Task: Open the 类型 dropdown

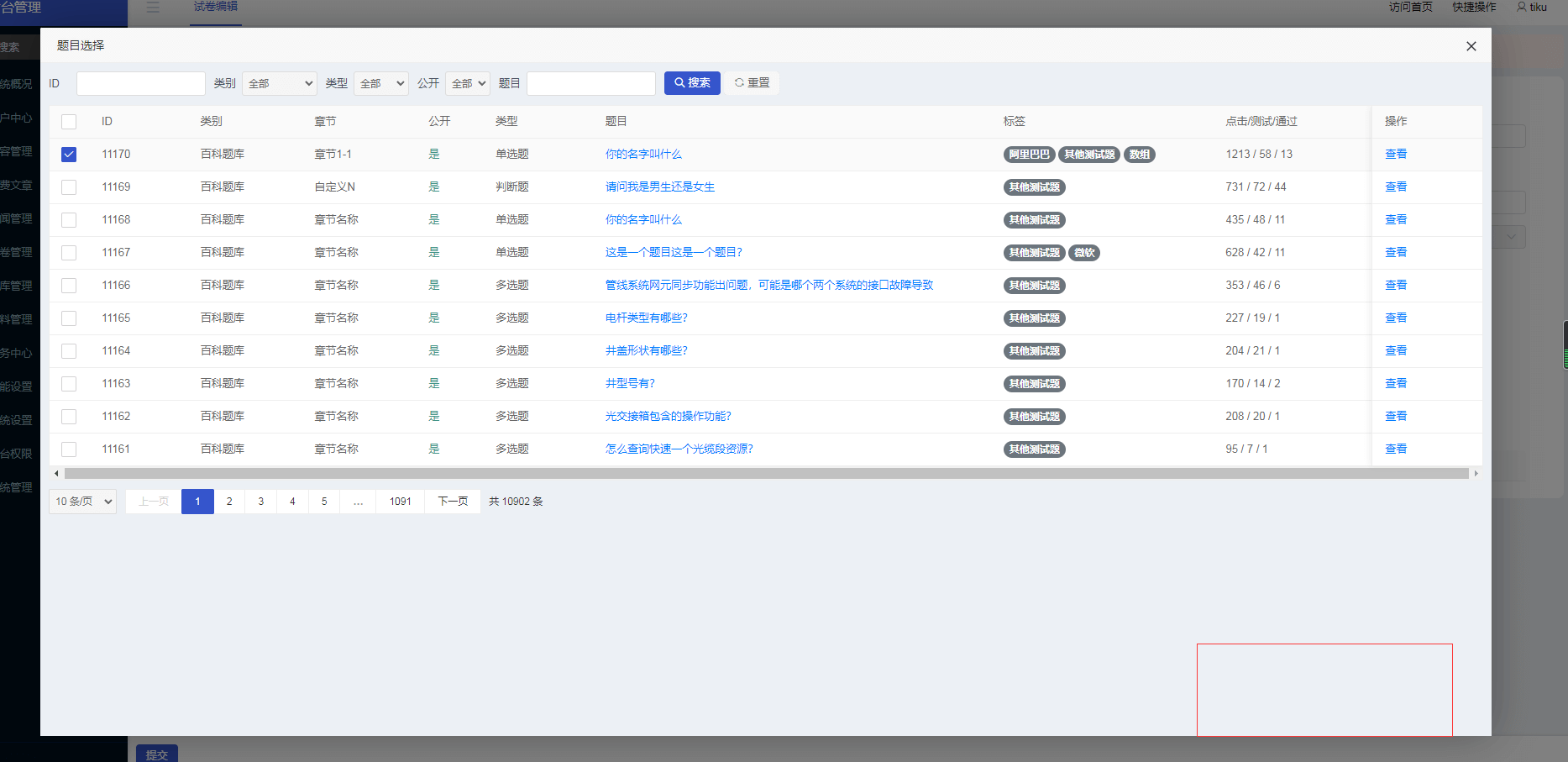Action: (x=381, y=83)
